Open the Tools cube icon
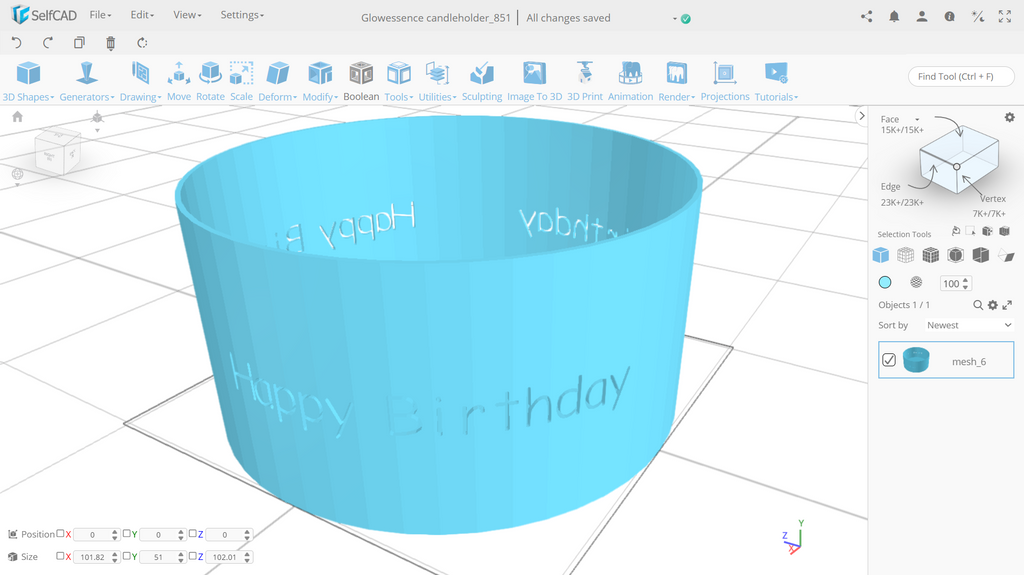Screen dimensions: 1024x575 (x=398, y=74)
